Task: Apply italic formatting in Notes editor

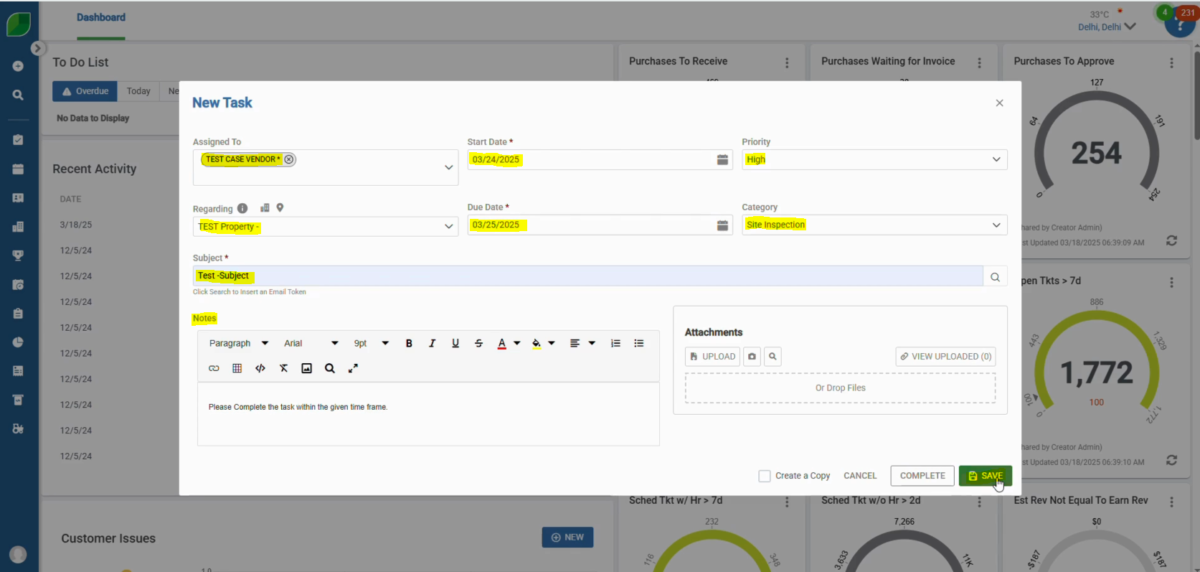Action: (432, 343)
